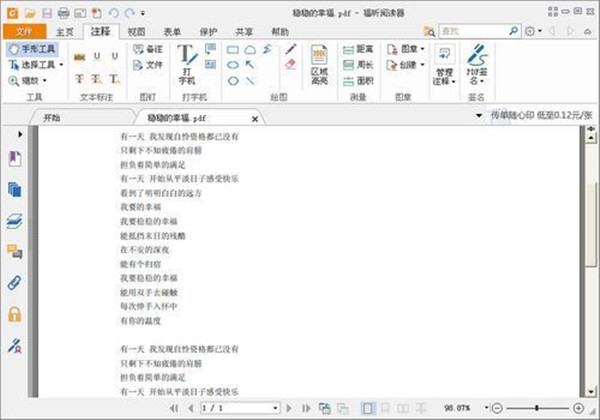The width and height of the screenshot is (600, 420).
Task: Select the text highlight tool
Action: point(80,57)
